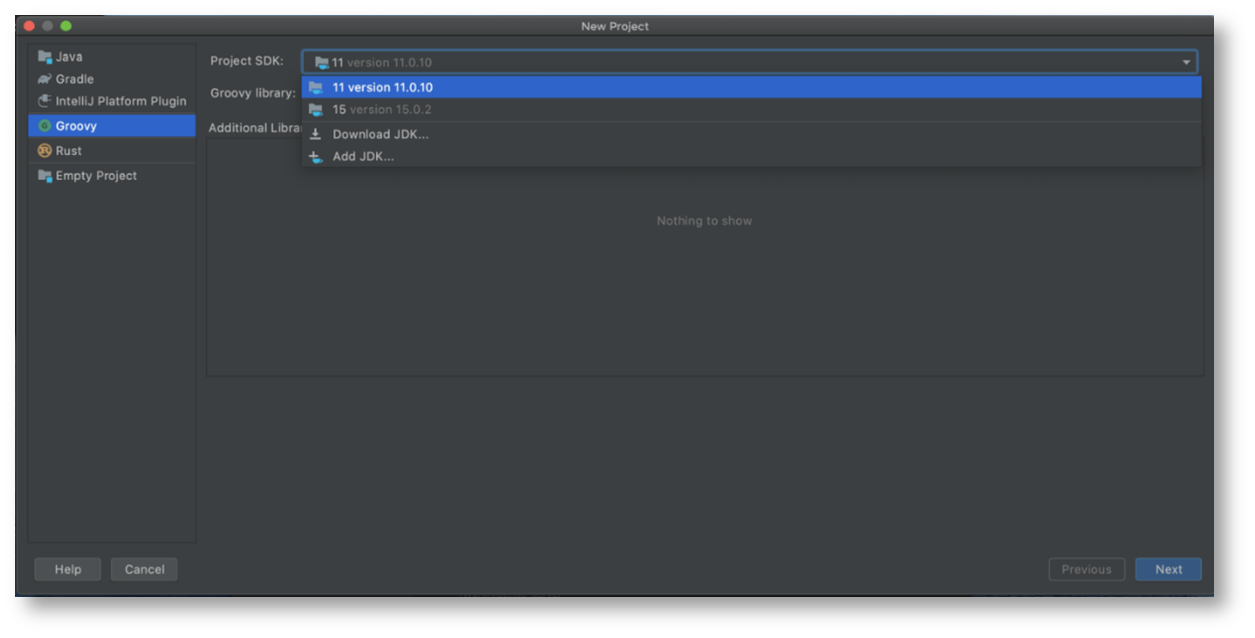
Task: Choose Add JDK... option
Action: 751,156
